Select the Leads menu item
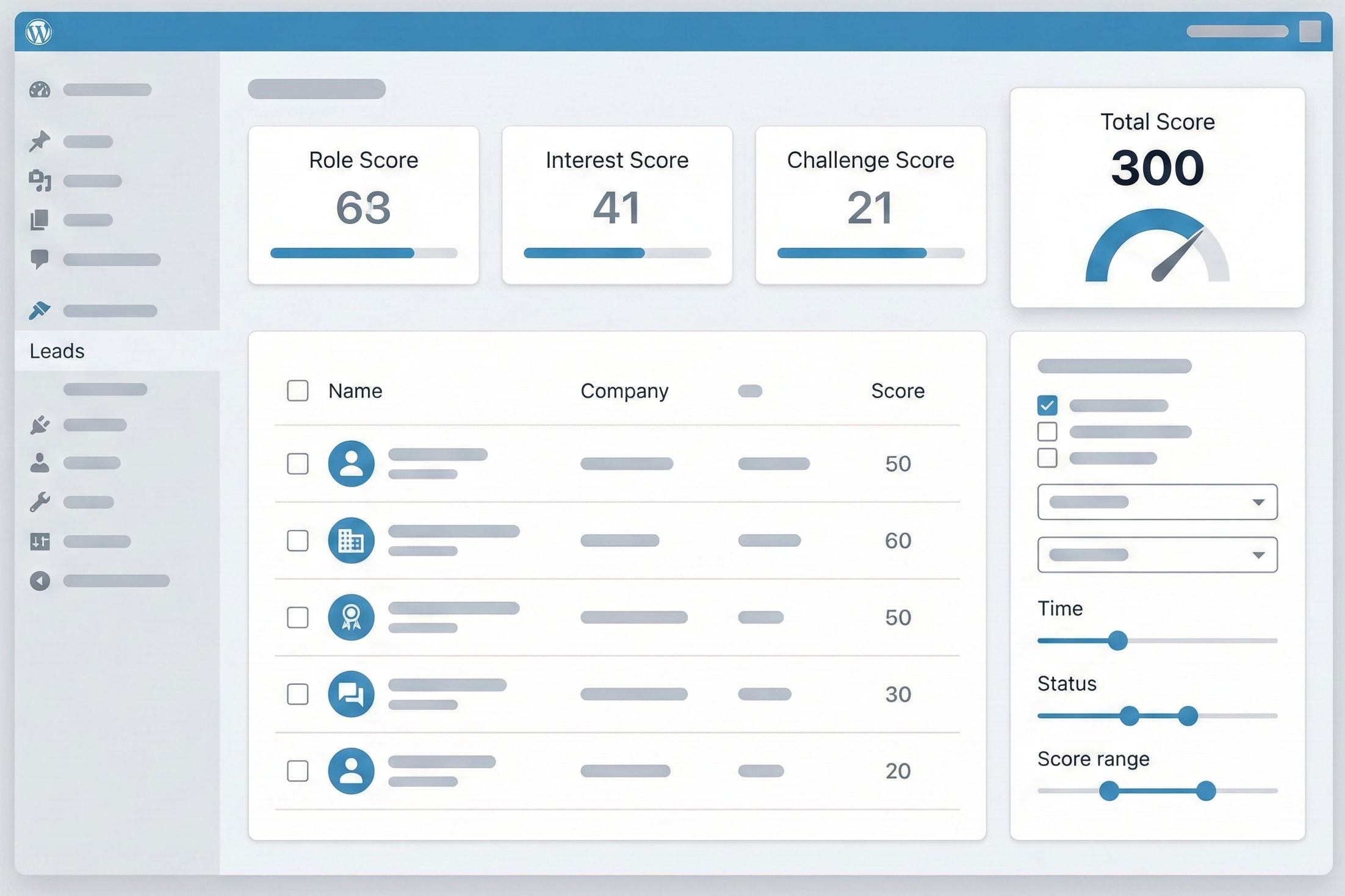 (x=57, y=351)
